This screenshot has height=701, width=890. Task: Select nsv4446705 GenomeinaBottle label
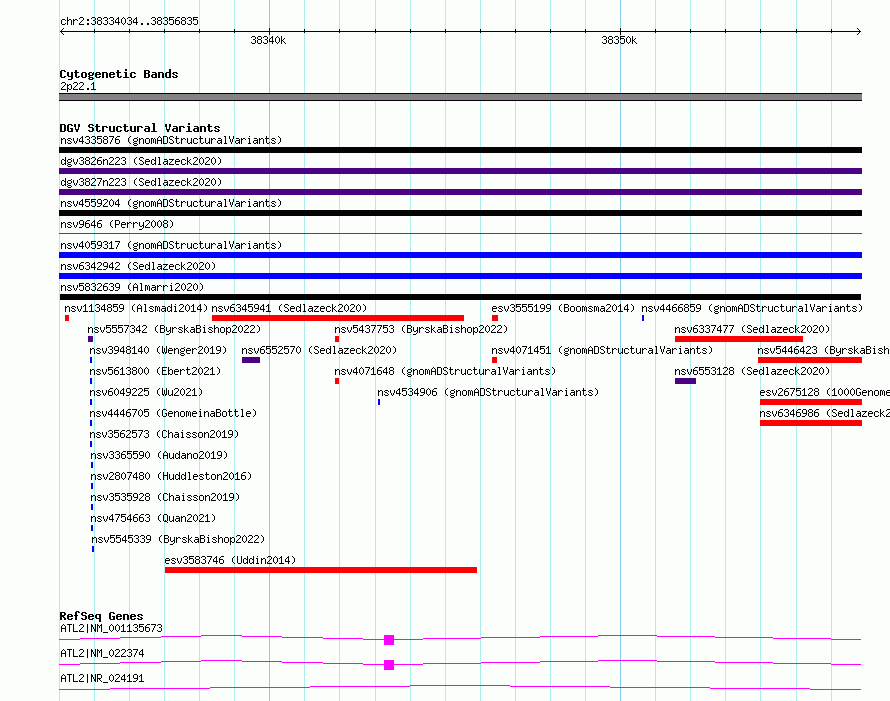(x=173, y=413)
